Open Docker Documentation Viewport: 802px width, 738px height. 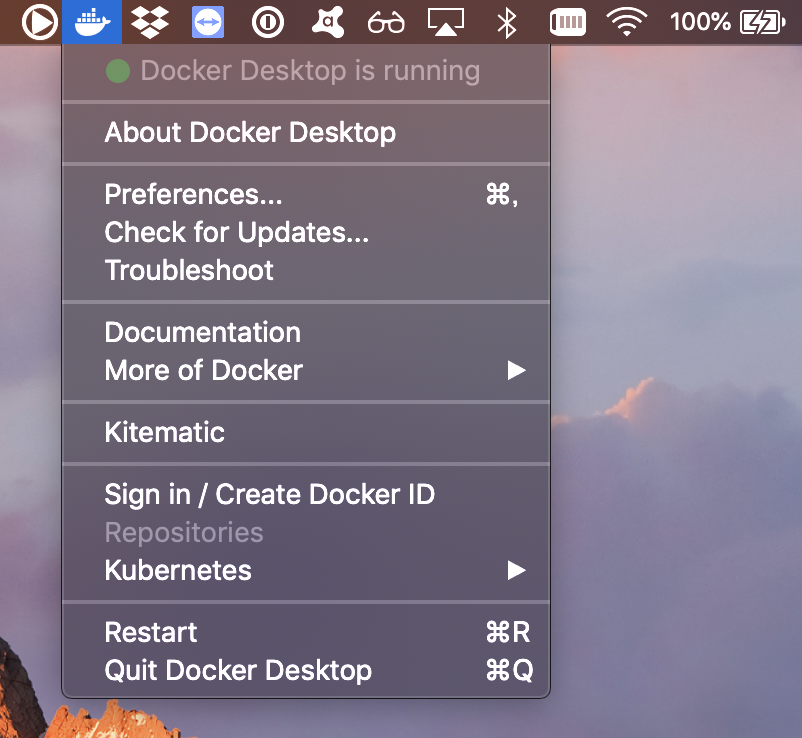tap(306, 332)
